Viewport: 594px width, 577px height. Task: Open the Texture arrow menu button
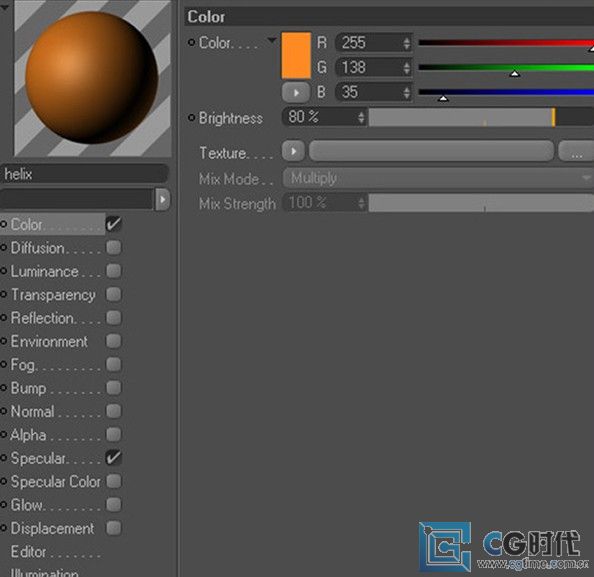293,151
